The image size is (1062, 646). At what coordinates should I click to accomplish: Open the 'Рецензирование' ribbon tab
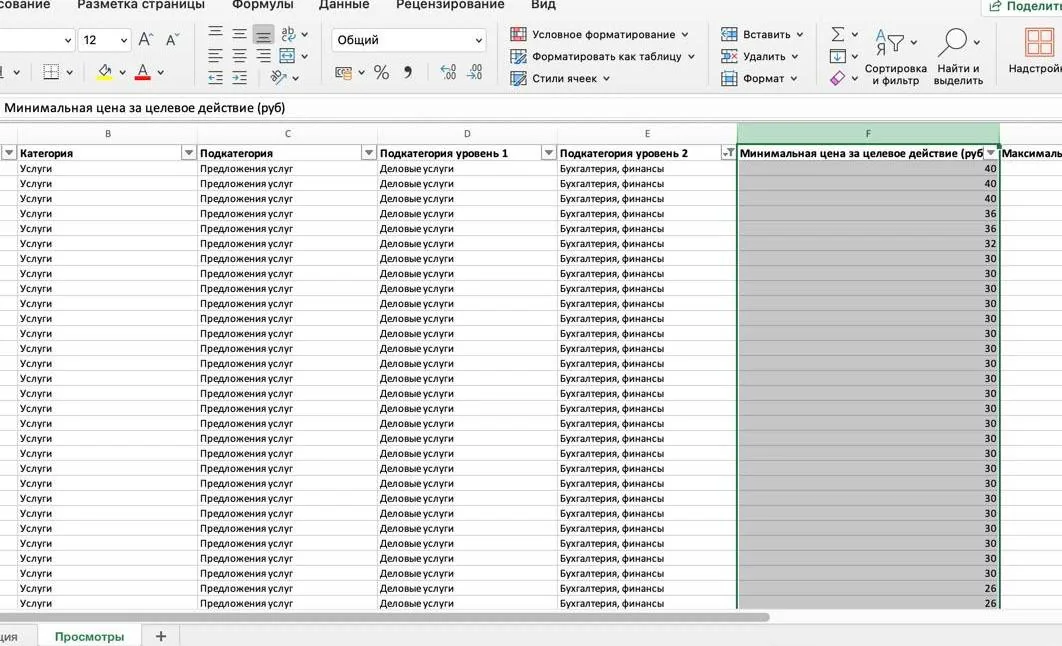450,5
